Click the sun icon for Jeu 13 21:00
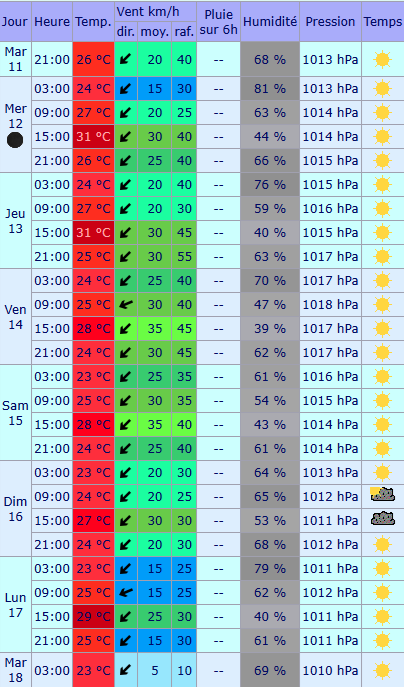This screenshot has width=404, height=687. click(x=382, y=257)
